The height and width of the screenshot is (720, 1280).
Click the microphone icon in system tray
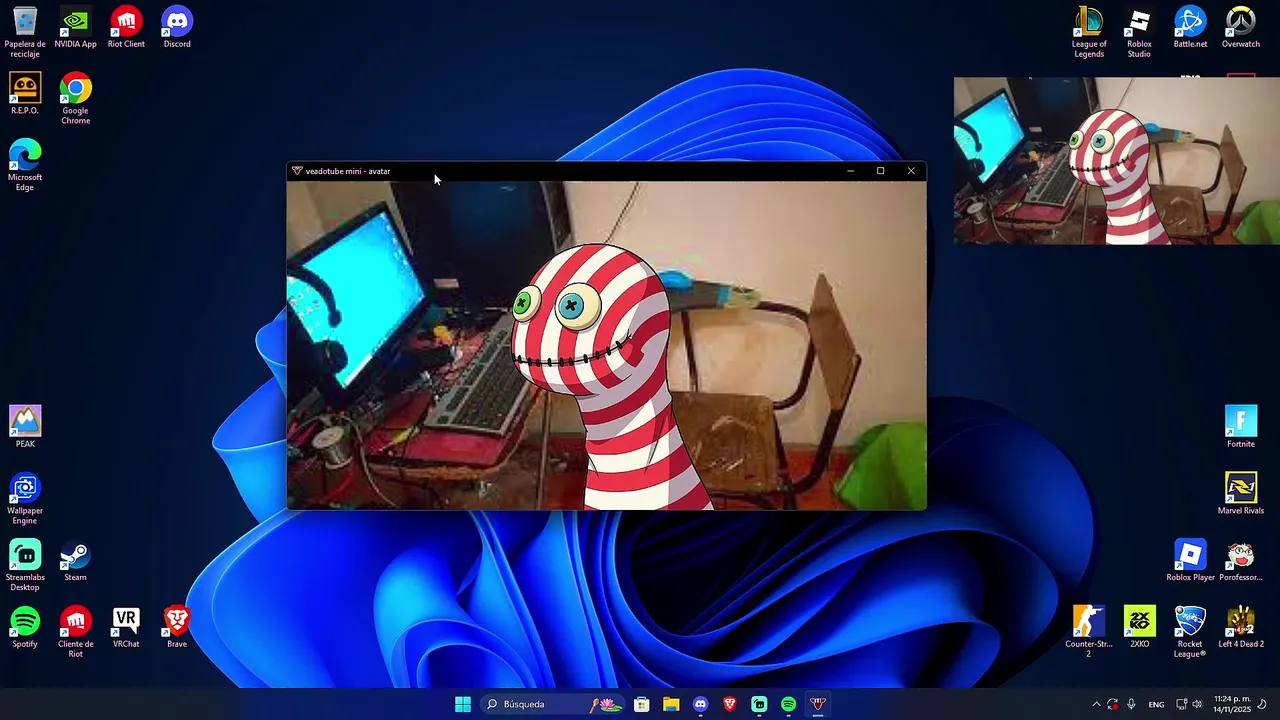(1131, 704)
